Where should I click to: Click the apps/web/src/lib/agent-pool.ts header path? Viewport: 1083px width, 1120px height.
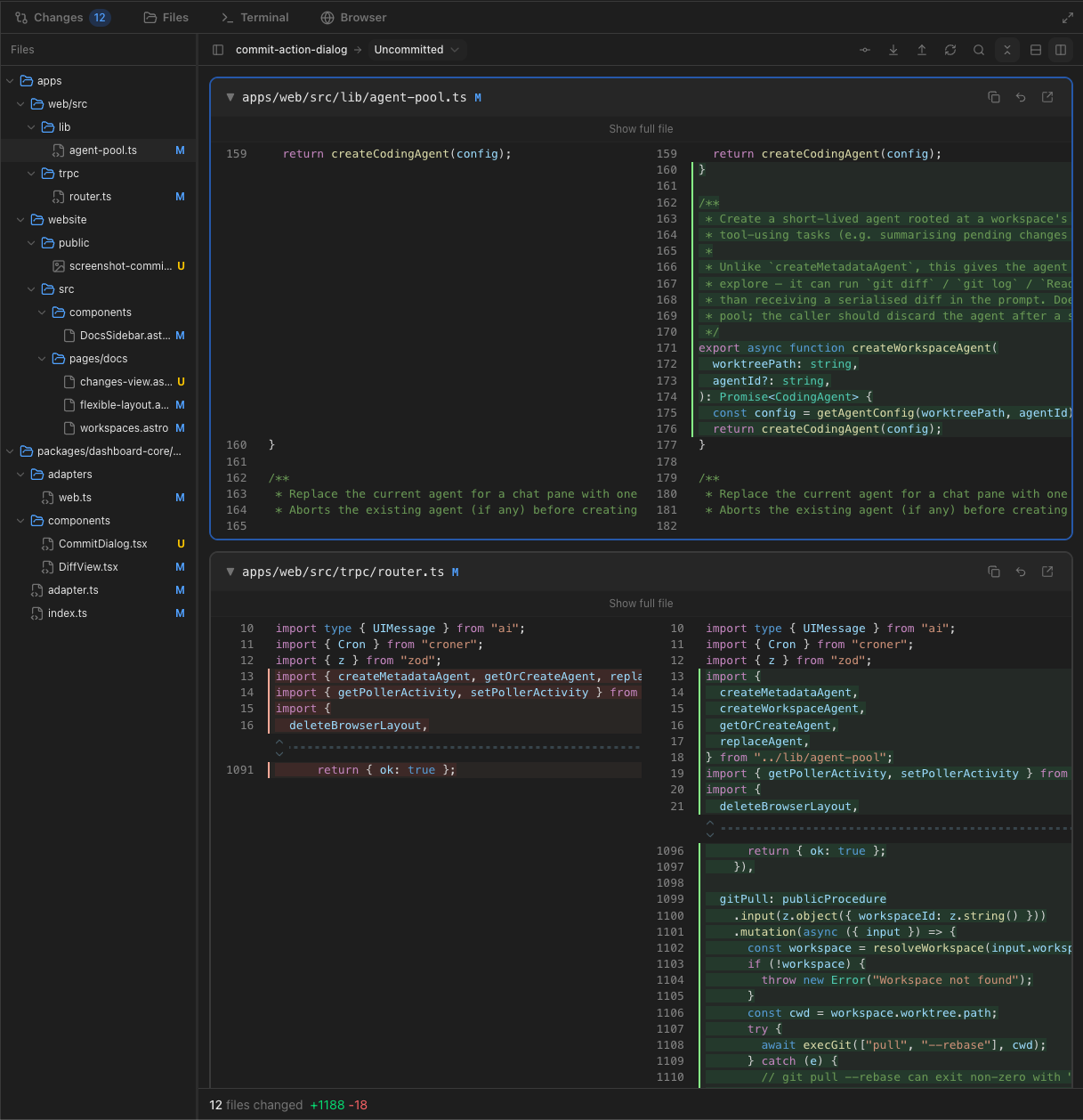[354, 97]
